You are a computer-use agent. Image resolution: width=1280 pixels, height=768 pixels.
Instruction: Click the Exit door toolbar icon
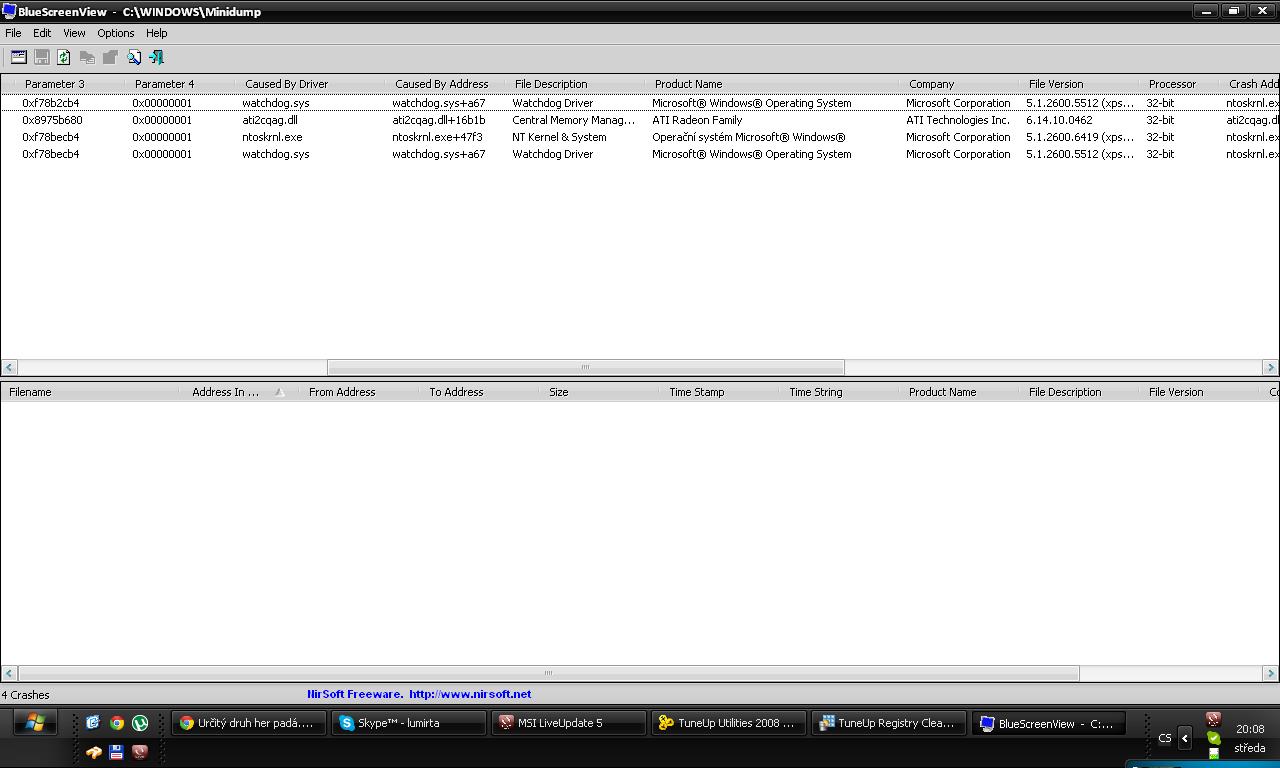156,57
